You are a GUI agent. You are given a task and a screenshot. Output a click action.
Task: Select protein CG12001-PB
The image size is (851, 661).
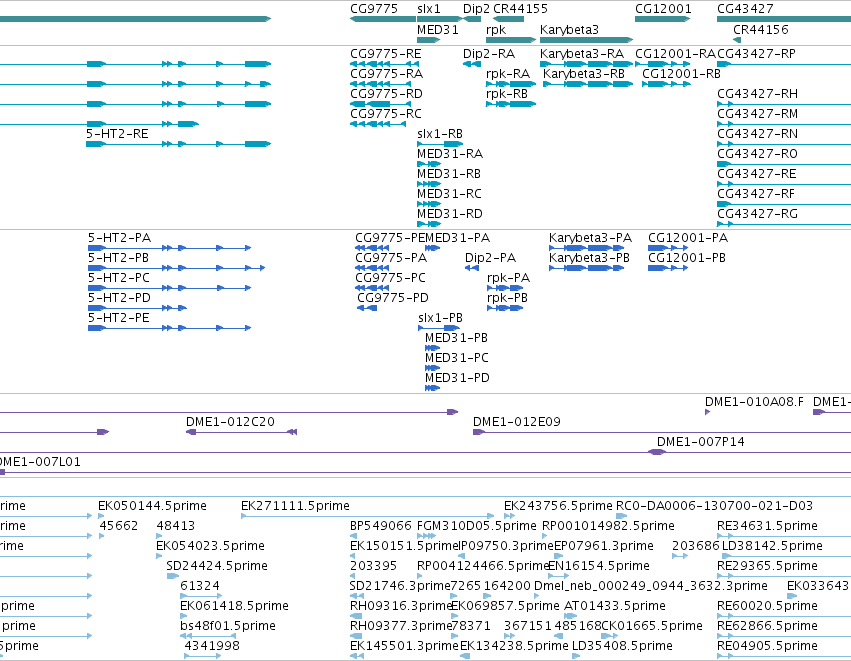click(x=687, y=258)
